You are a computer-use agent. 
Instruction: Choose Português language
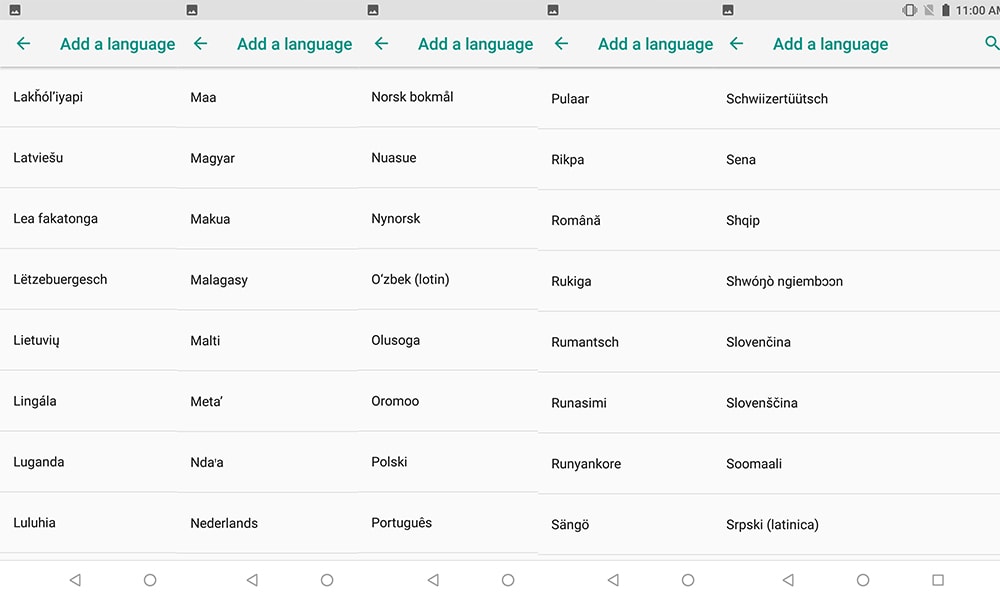click(x=401, y=523)
